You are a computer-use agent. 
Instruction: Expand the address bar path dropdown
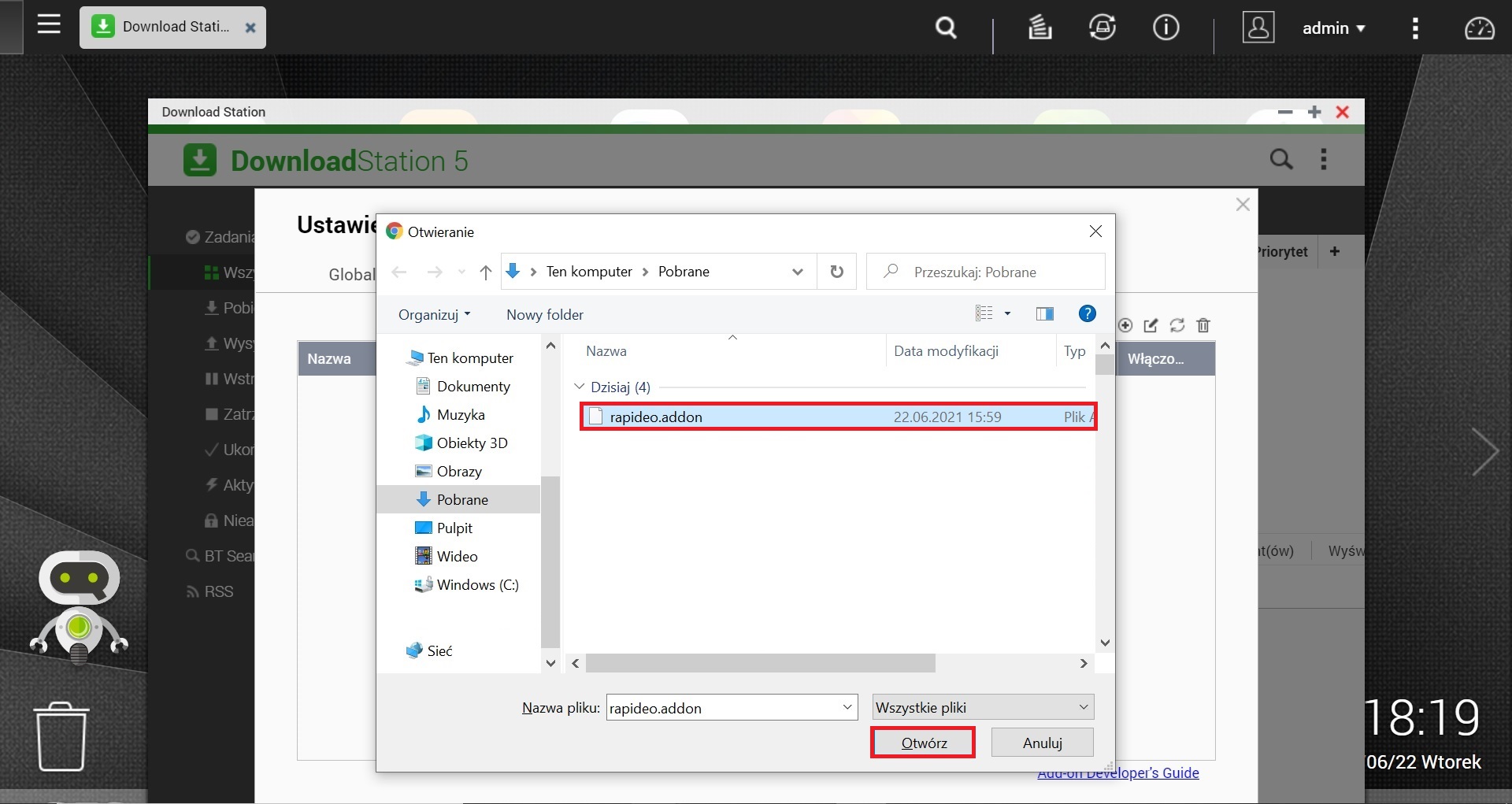[x=797, y=272]
